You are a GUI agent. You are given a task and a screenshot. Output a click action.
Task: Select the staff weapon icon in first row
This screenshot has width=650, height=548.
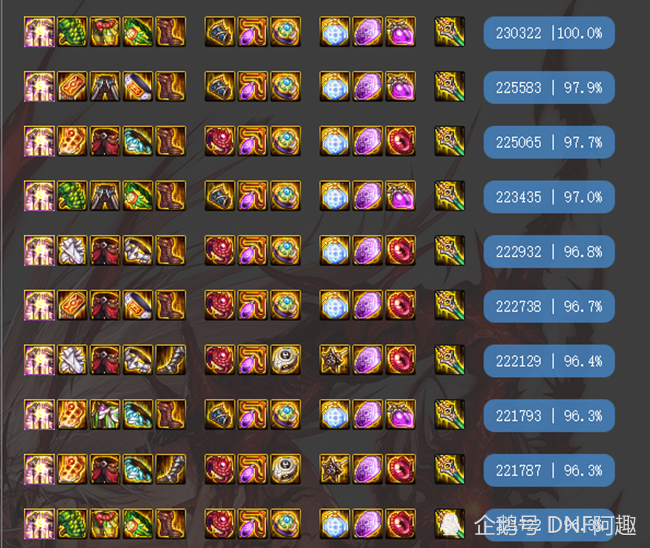click(450, 32)
